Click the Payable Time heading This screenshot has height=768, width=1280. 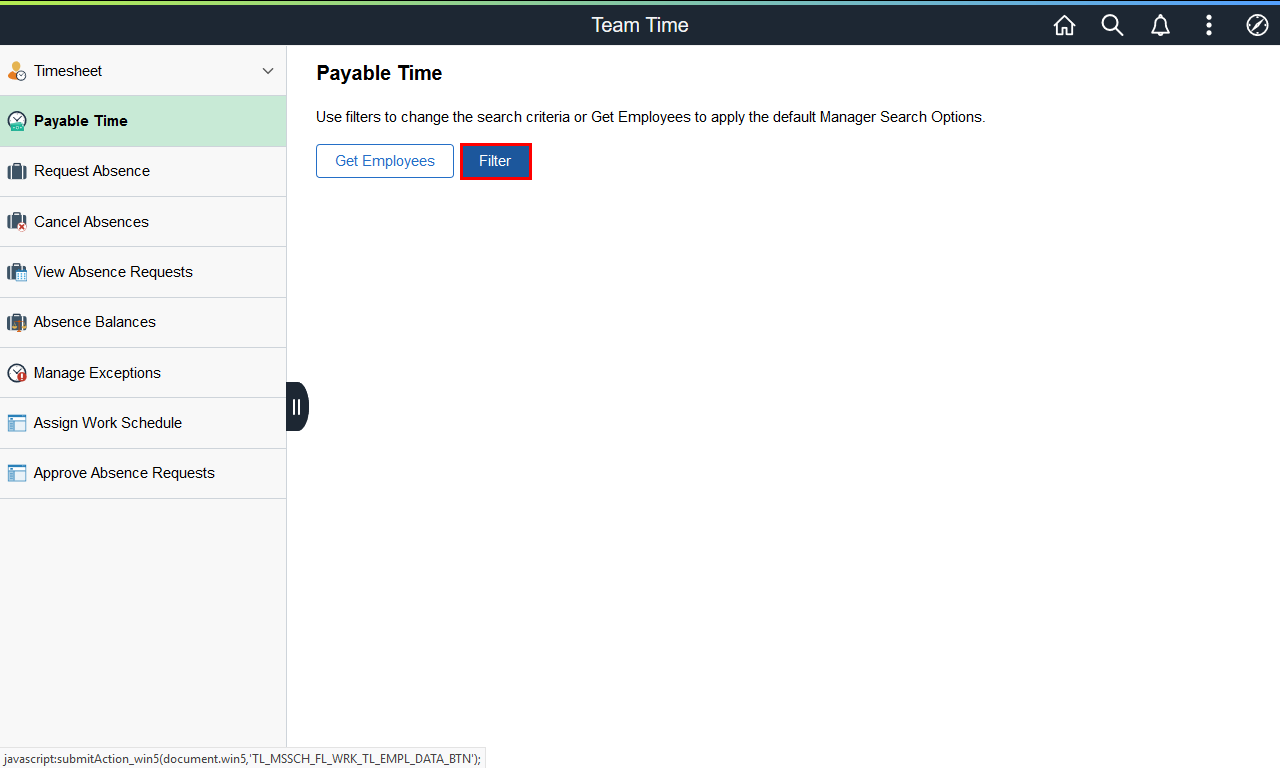point(379,73)
